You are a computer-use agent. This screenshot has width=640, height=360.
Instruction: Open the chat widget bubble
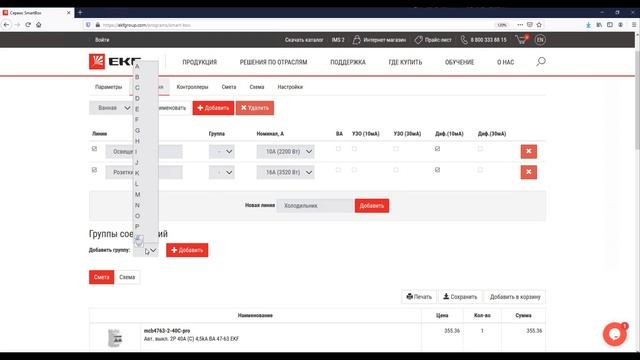tap(615, 334)
